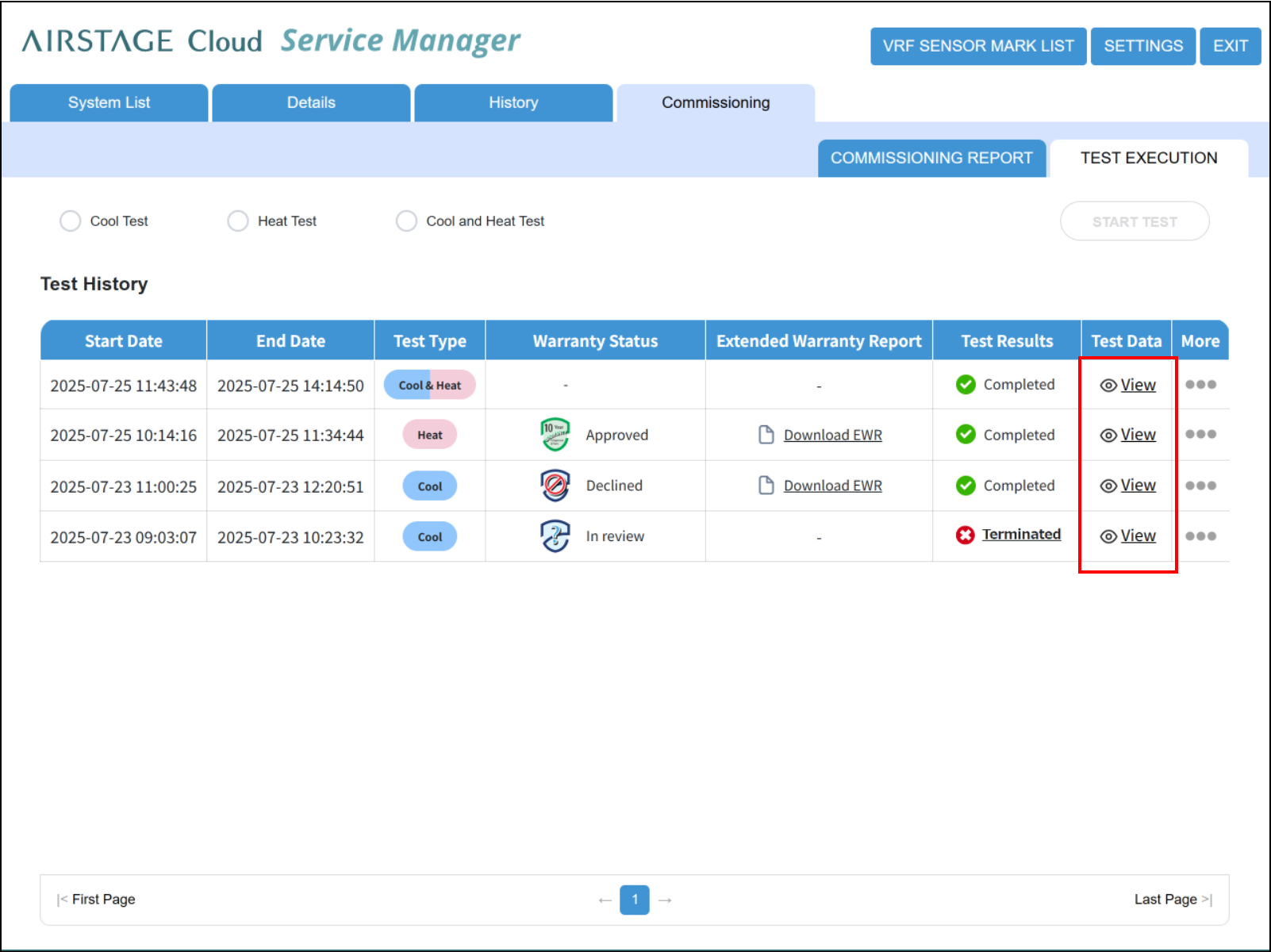Click the Declined warranty shield icon
This screenshot has width=1271, height=952.
pyautogui.click(x=555, y=486)
